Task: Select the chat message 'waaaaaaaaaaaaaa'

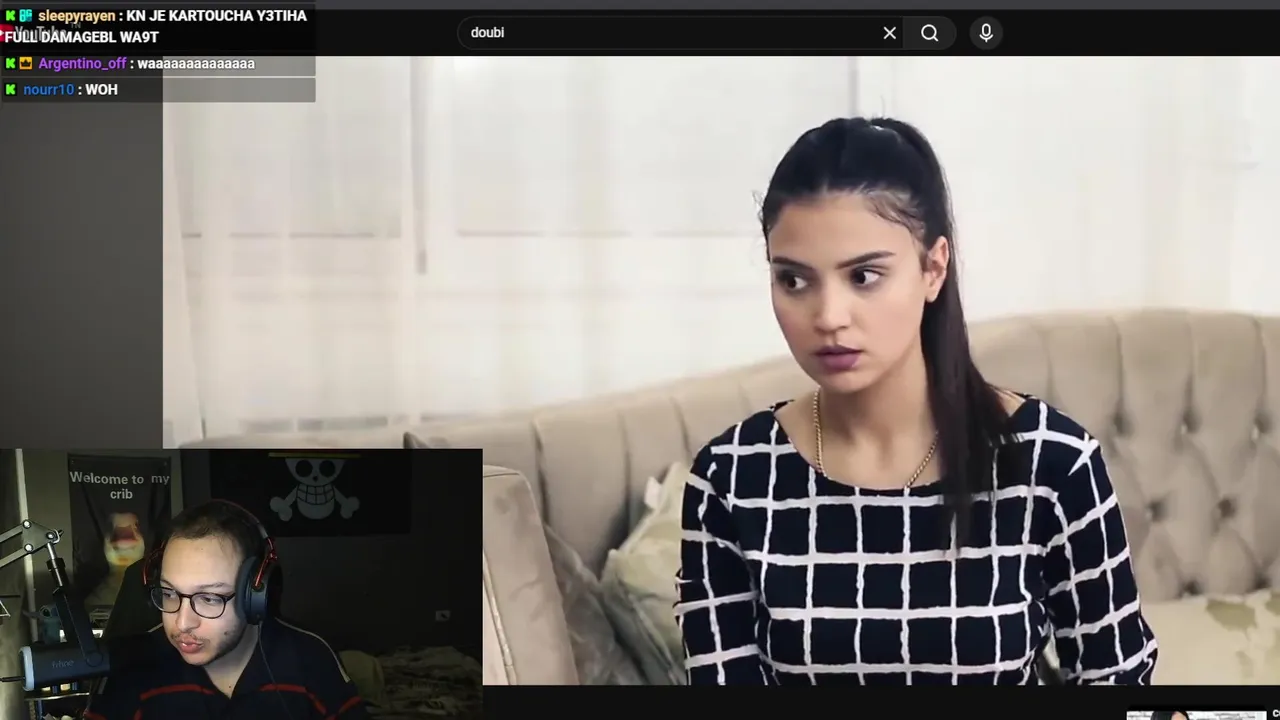Action: (196, 63)
